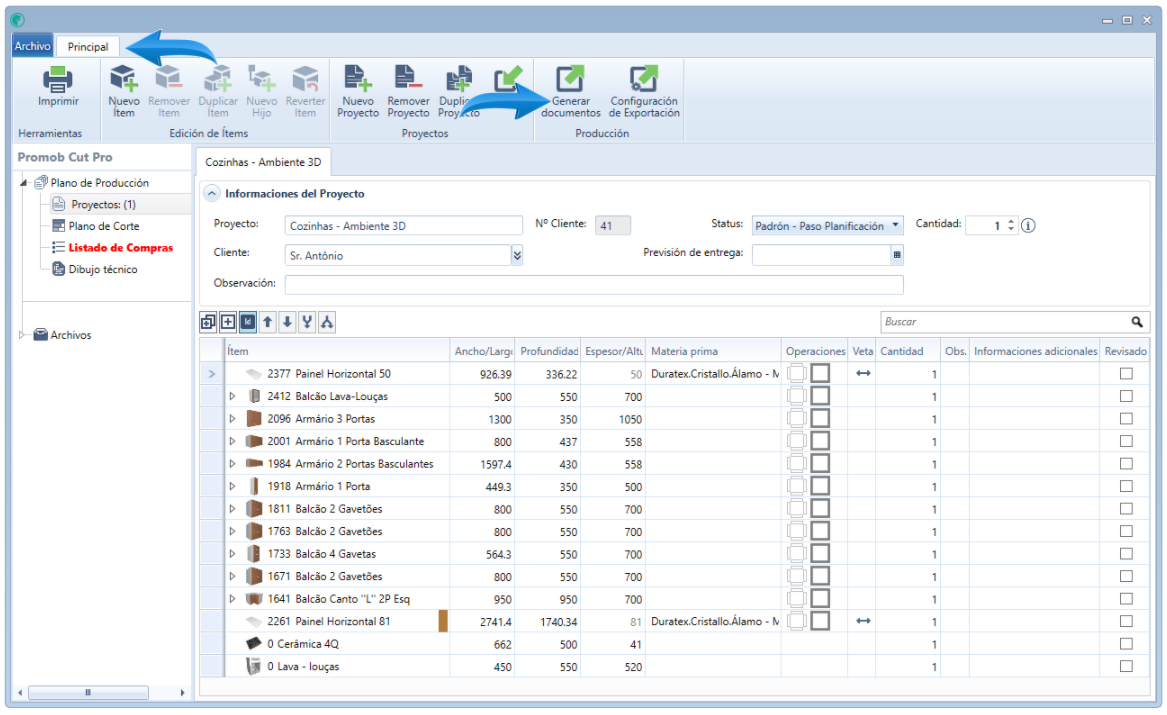This screenshot has height=715, width=1167.
Task: Move item up with the up-arrow icon
Action: [x=267, y=322]
